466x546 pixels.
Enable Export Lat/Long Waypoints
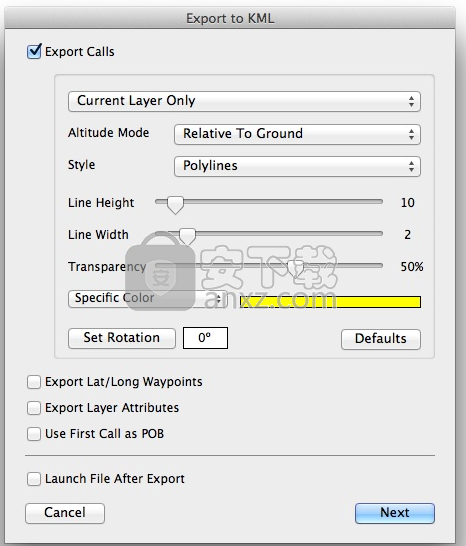pos(34,382)
